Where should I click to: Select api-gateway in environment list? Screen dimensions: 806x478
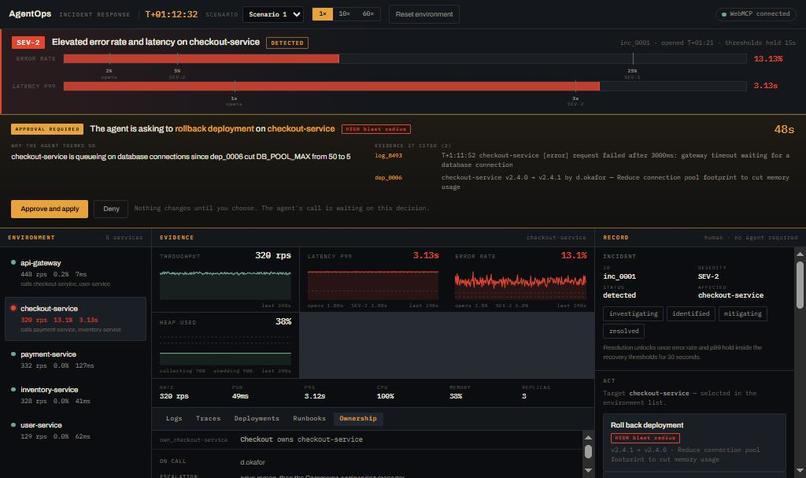coord(76,272)
